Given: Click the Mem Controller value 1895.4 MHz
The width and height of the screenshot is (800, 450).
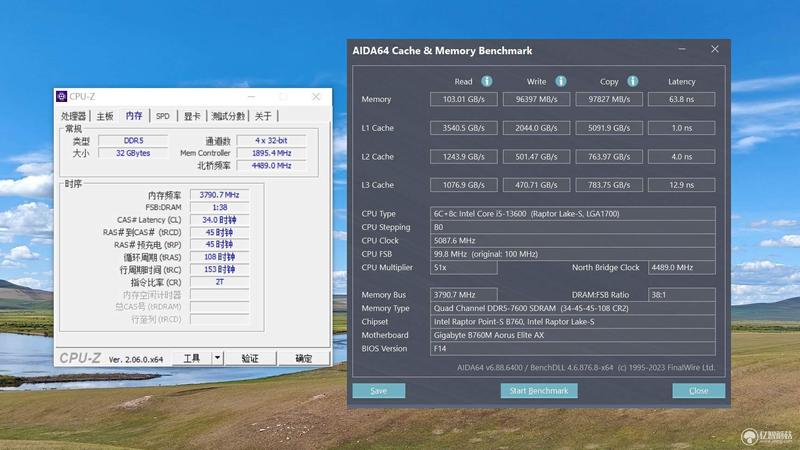Looking at the screenshot, I should [271, 153].
